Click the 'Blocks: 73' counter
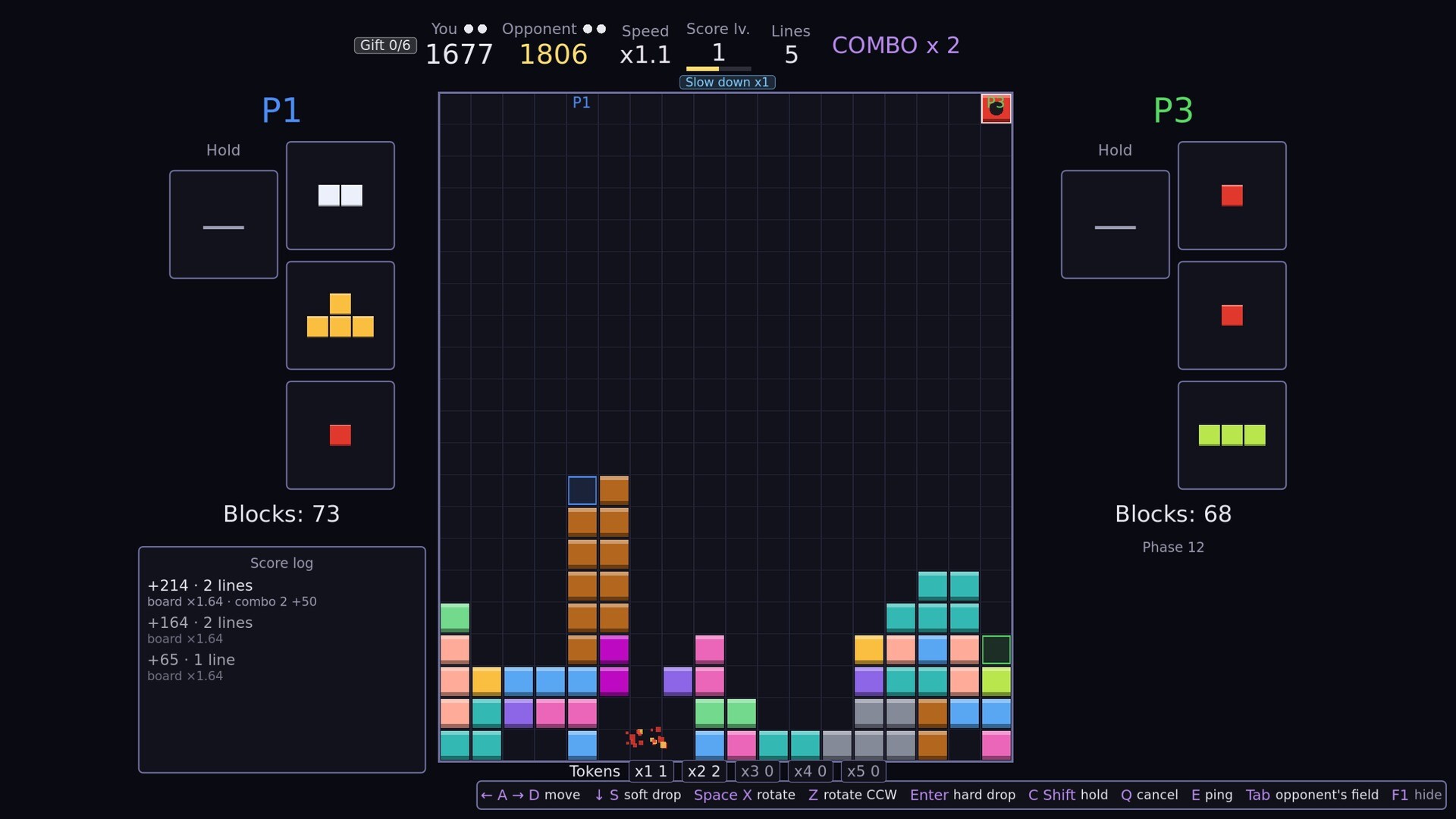 [x=281, y=514]
